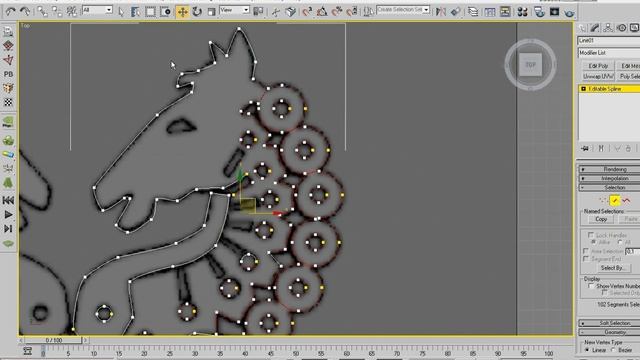Toggle Window/Crossing selection mode icon

tap(165, 12)
